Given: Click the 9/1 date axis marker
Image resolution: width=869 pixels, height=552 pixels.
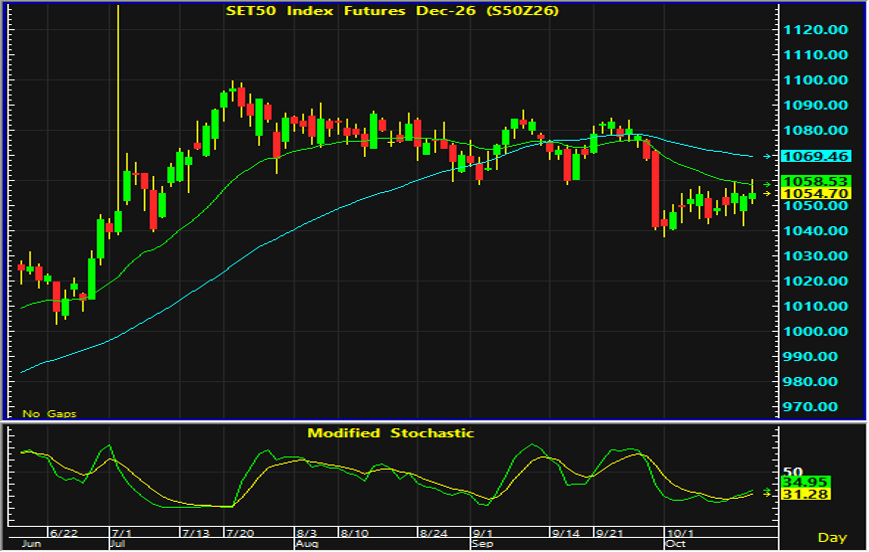Looking at the screenshot, I should coord(482,533).
